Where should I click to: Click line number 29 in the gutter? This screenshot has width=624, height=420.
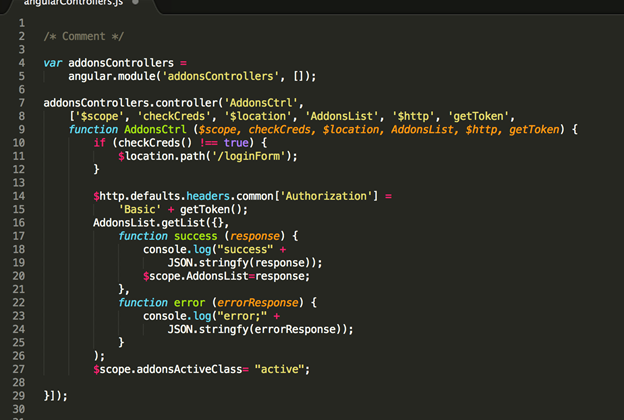pos(19,396)
